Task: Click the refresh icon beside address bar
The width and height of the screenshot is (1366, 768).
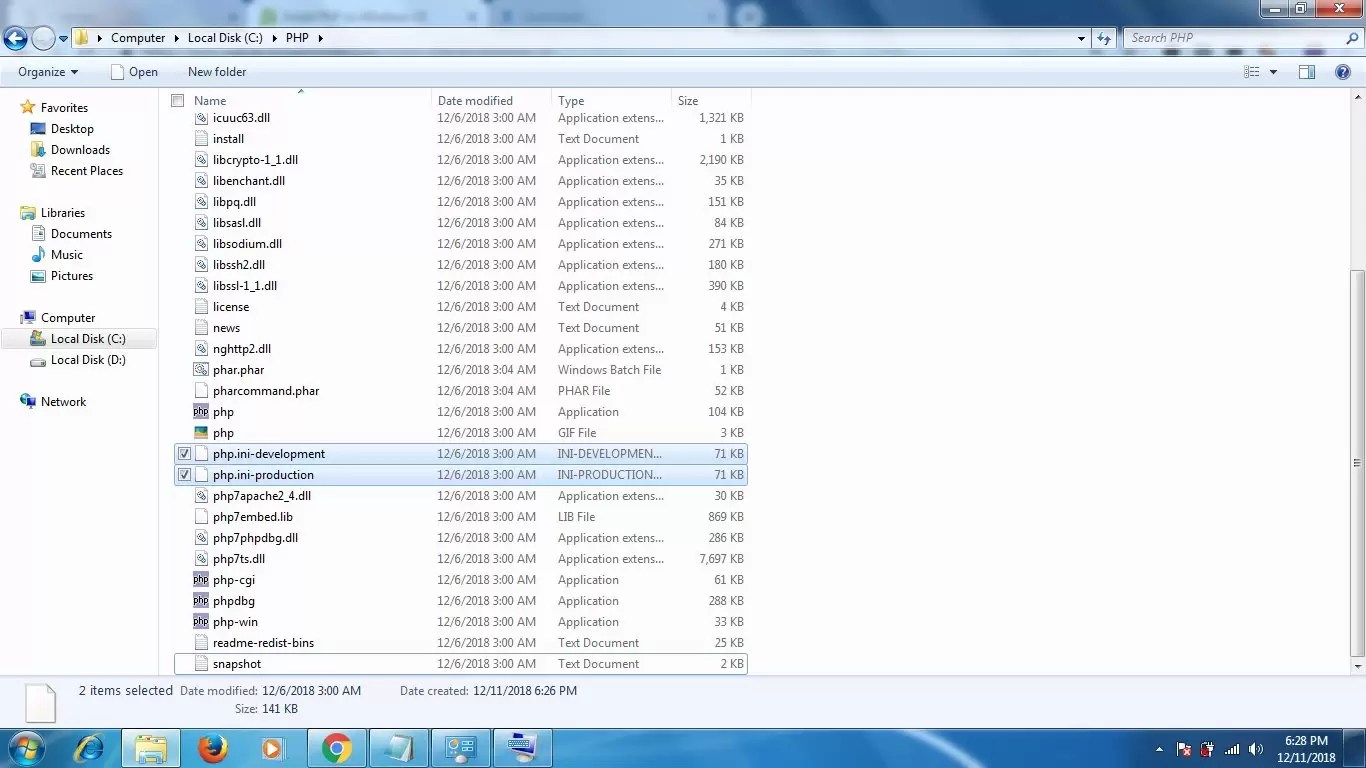Action: (x=1104, y=38)
